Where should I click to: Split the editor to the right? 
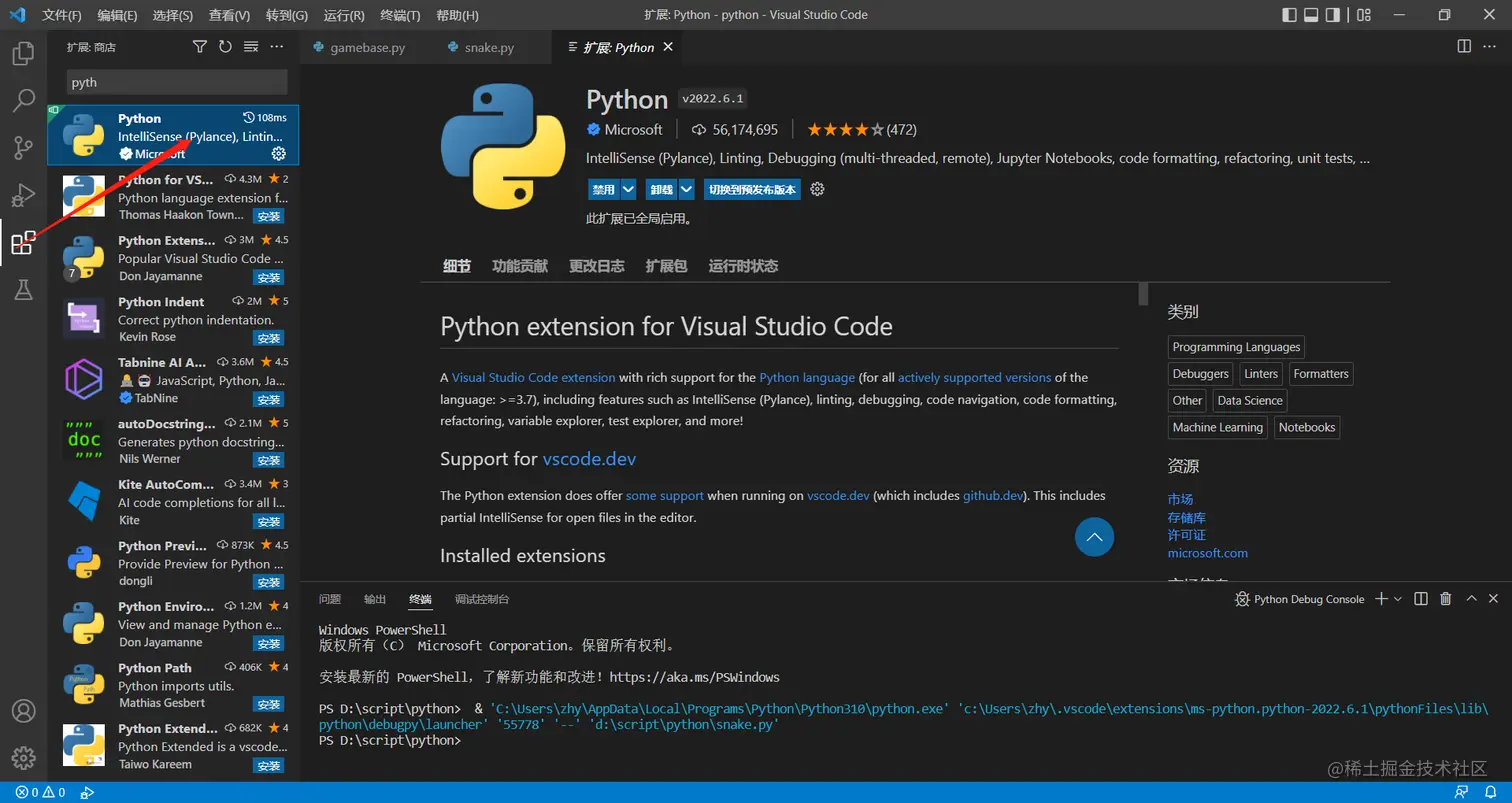click(x=1464, y=46)
